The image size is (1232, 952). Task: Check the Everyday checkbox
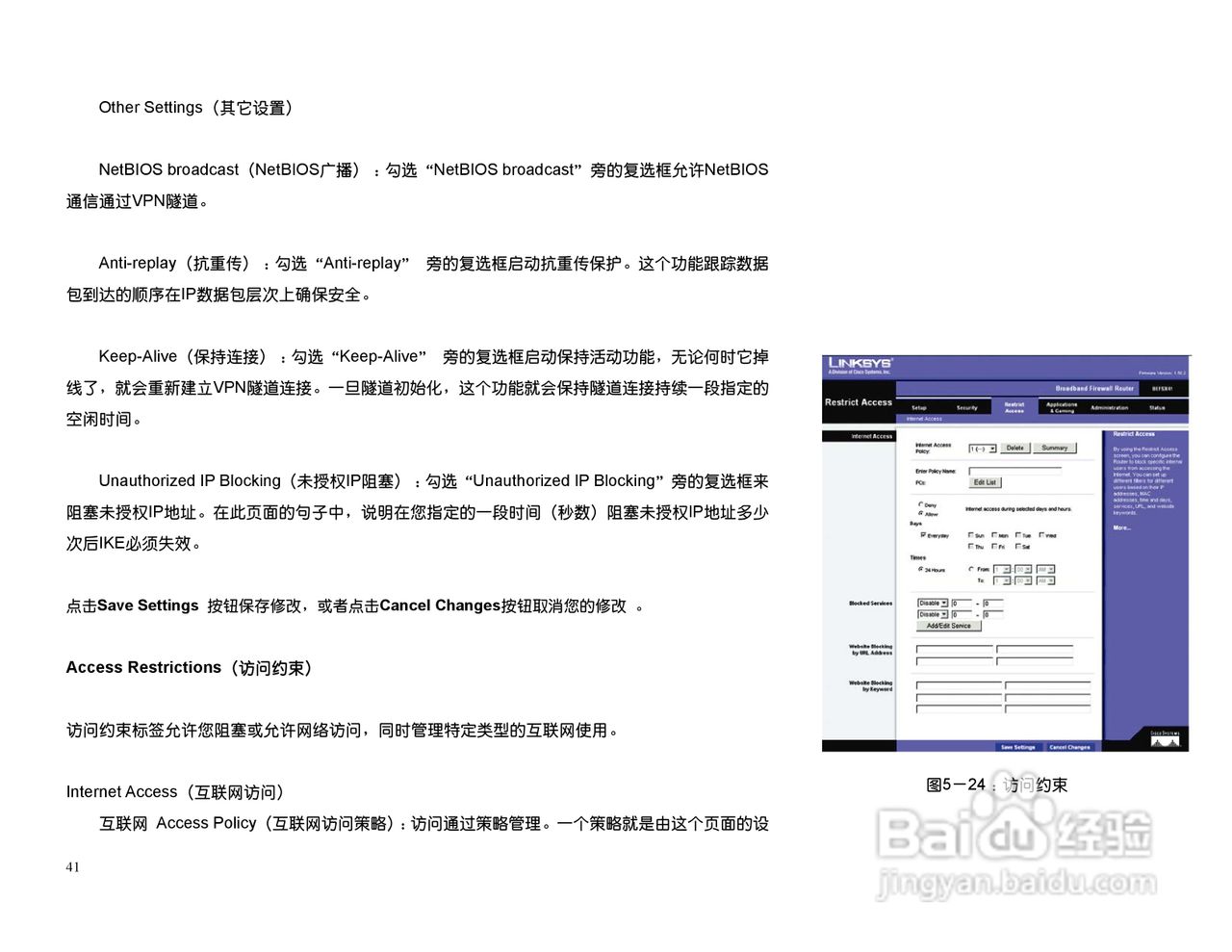click(922, 533)
